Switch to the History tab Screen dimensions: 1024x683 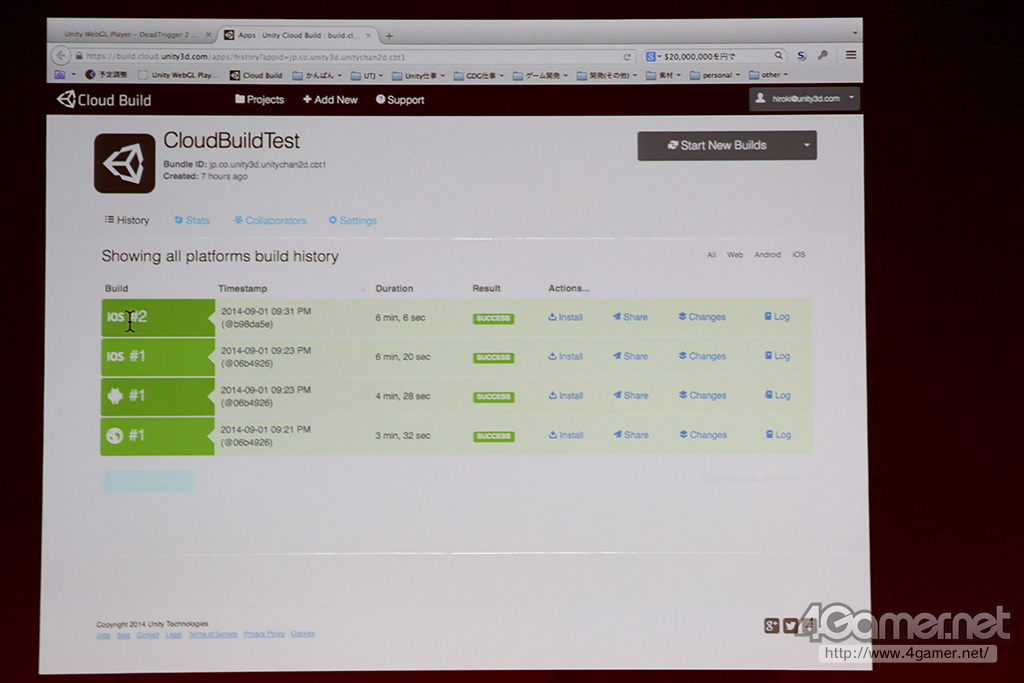click(127, 221)
